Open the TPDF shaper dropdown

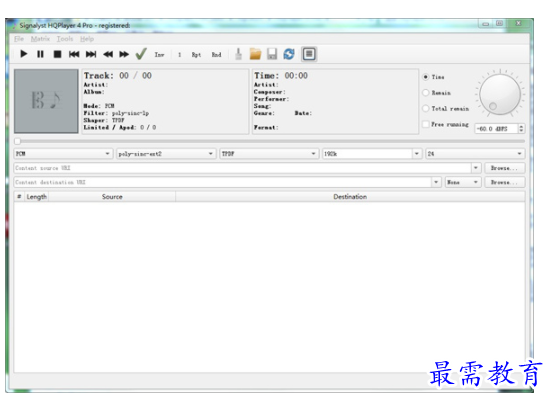[269, 153]
